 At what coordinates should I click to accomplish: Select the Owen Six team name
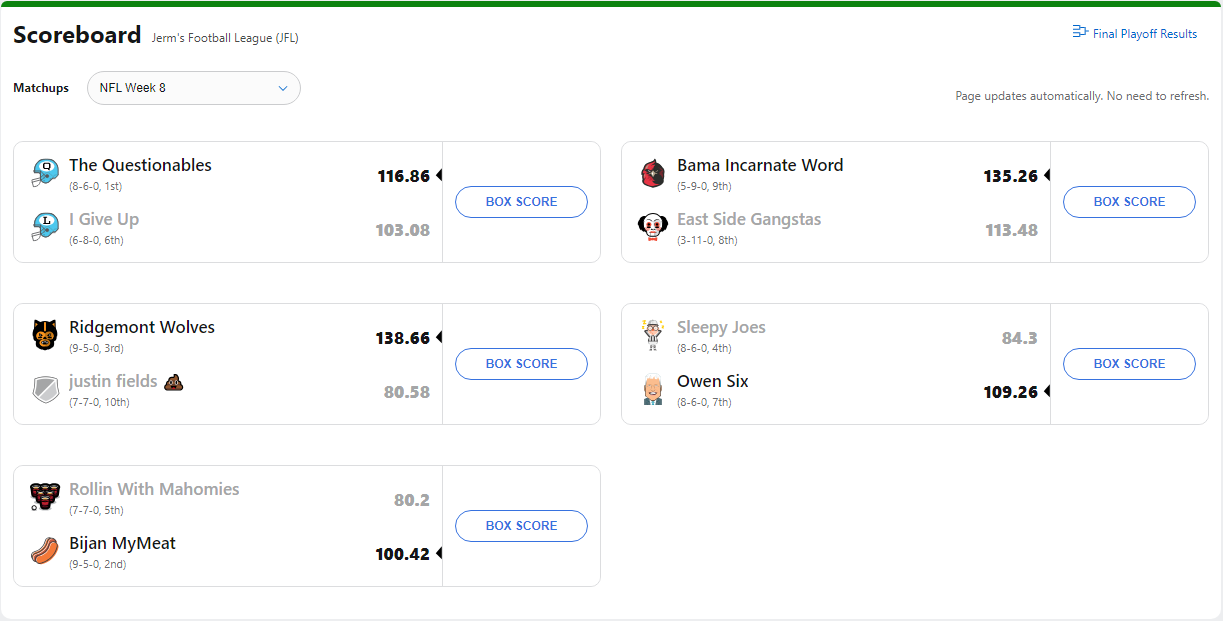pyautogui.click(x=713, y=382)
